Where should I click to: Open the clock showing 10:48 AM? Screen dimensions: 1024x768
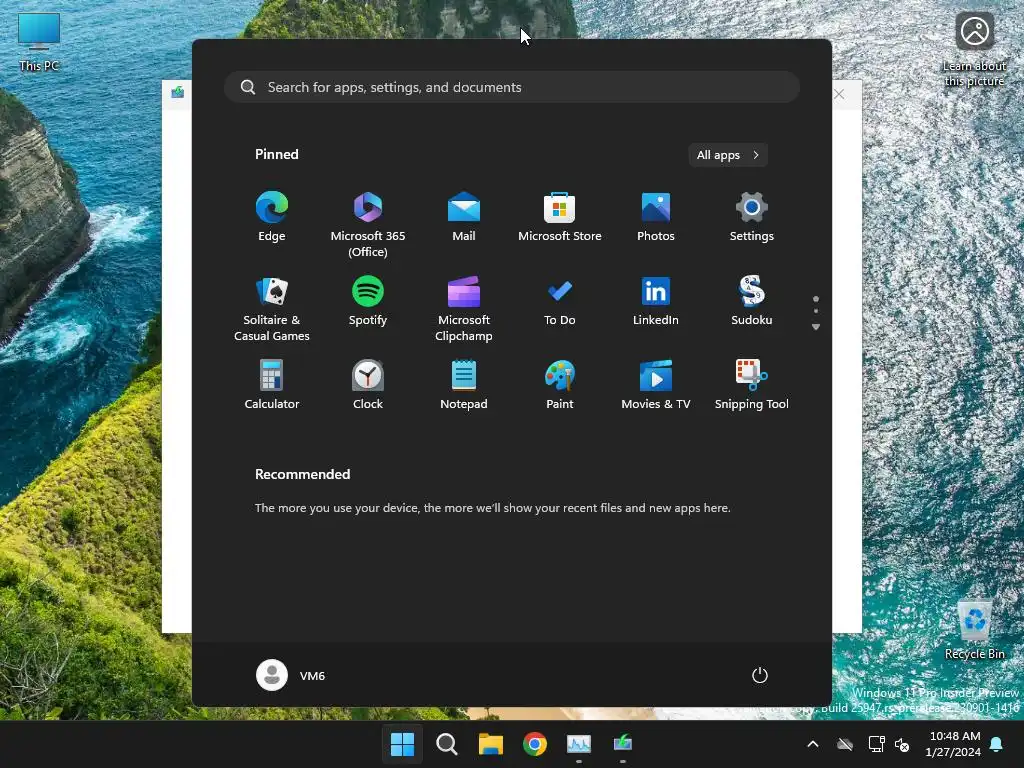point(953,744)
